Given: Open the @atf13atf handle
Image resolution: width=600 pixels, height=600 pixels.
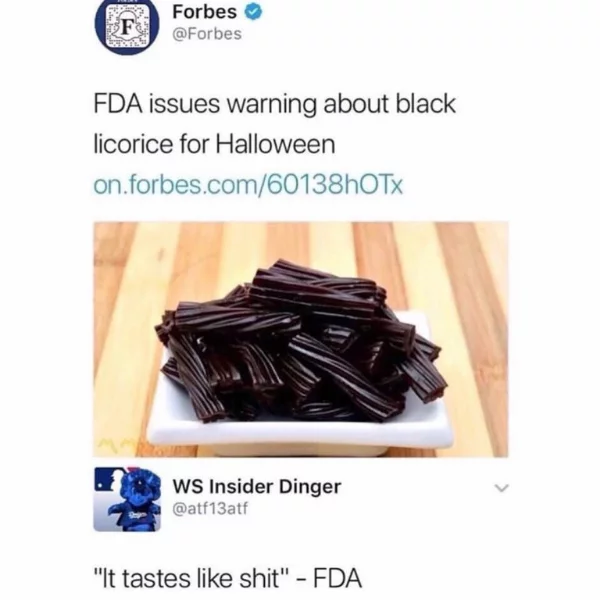Looking at the screenshot, I should 210,509.
